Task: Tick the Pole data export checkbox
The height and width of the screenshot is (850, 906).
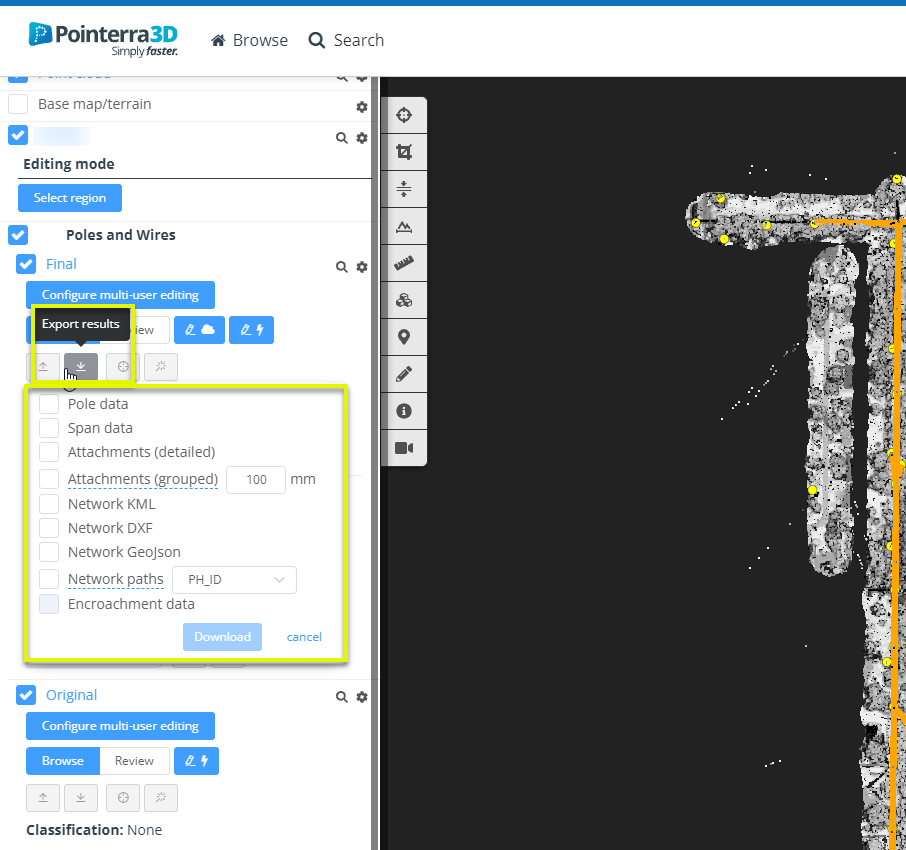Action: click(x=49, y=404)
